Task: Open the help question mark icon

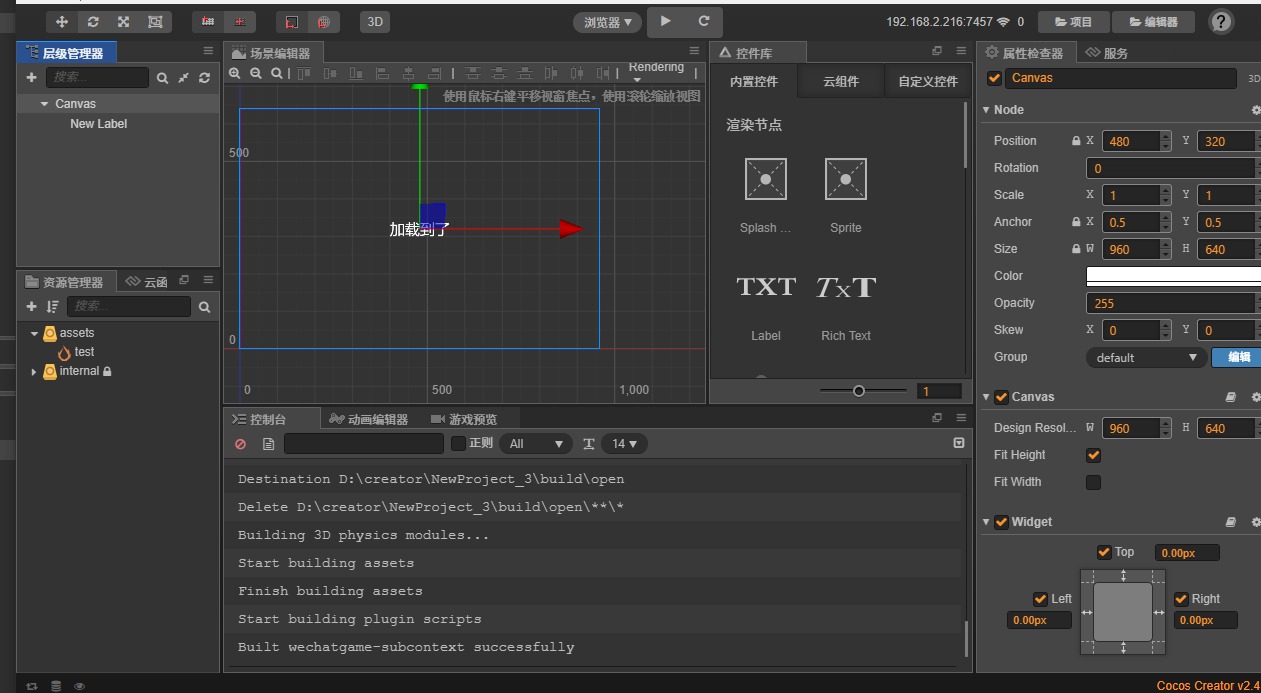Action: tap(1221, 21)
